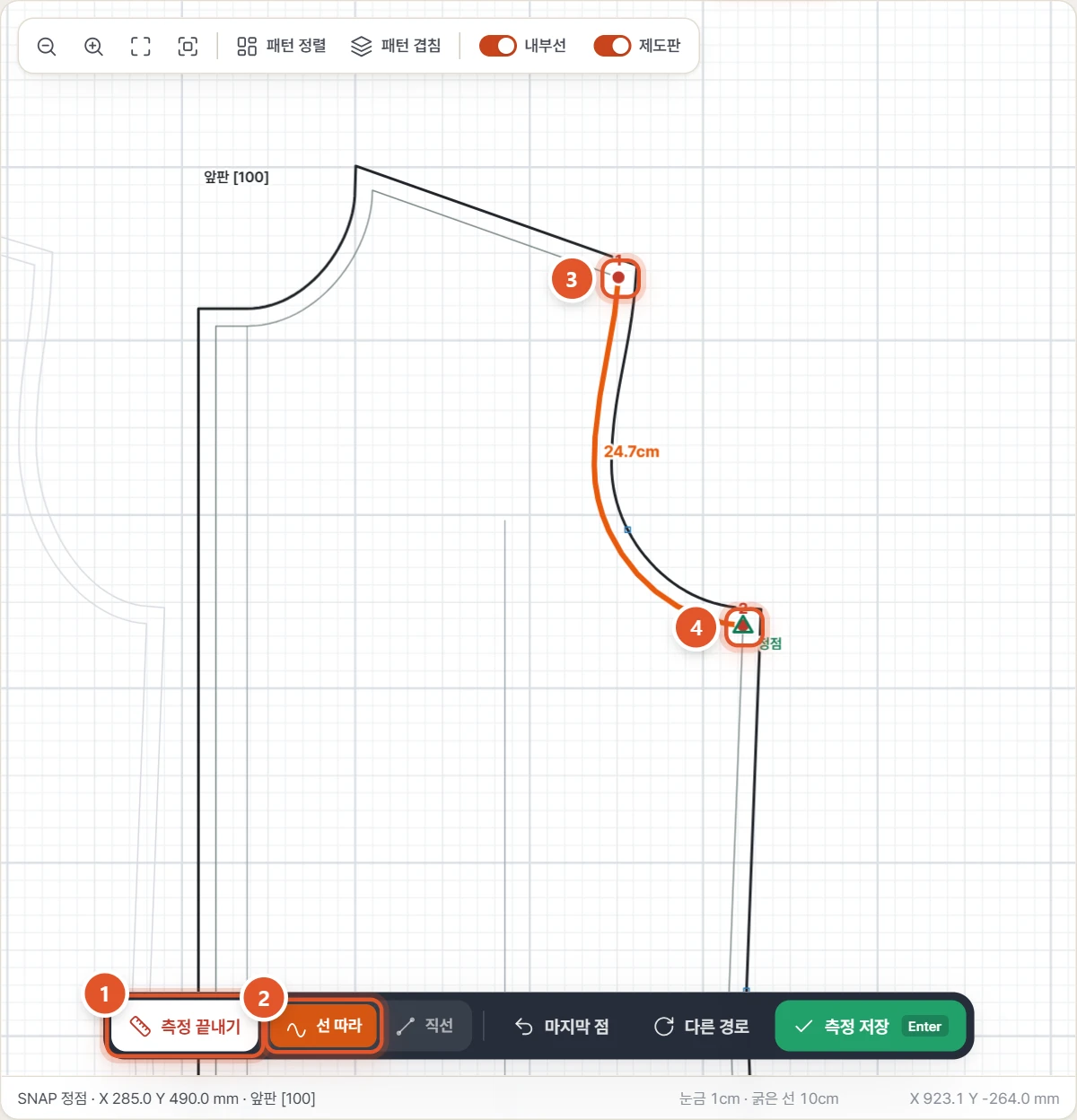Image resolution: width=1077 pixels, height=1120 pixels.
Task: Click the red start point marker on the shoulder
Action: (x=618, y=277)
